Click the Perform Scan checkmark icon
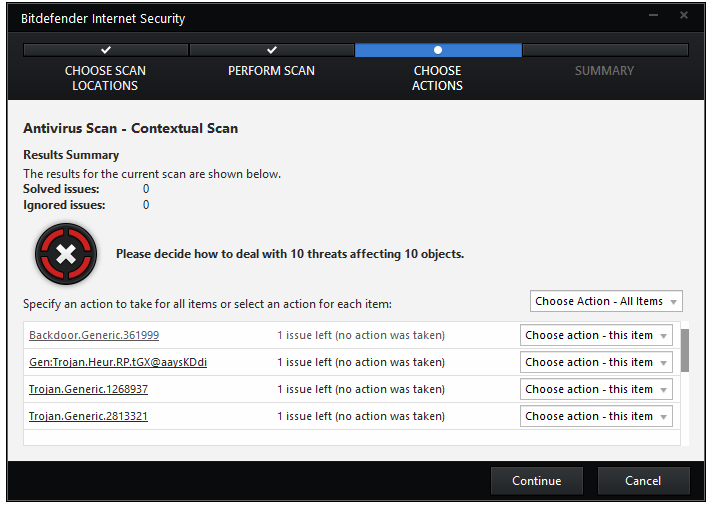This screenshot has height=511, width=724. [272, 49]
